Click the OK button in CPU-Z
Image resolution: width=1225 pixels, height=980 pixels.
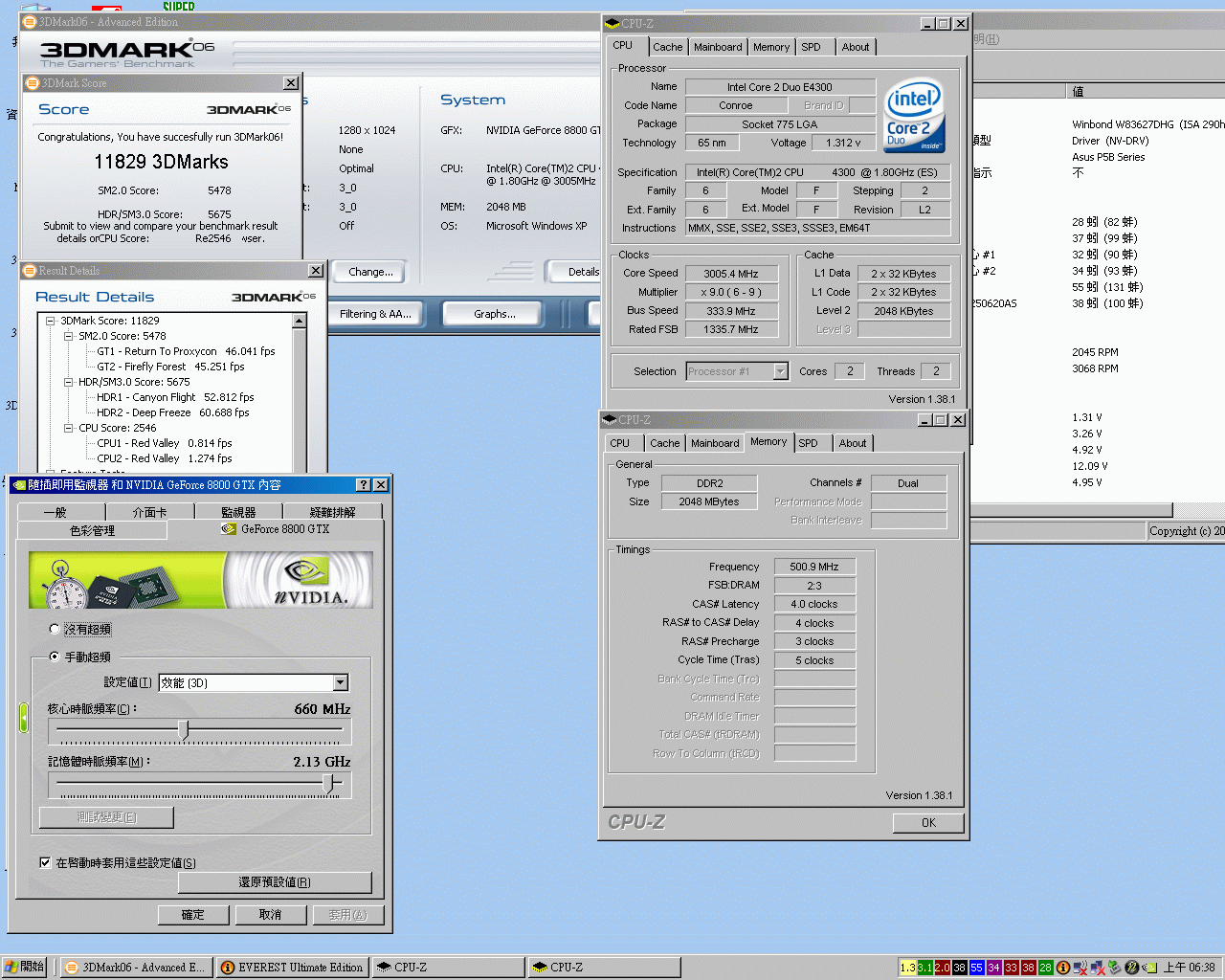[x=928, y=823]
